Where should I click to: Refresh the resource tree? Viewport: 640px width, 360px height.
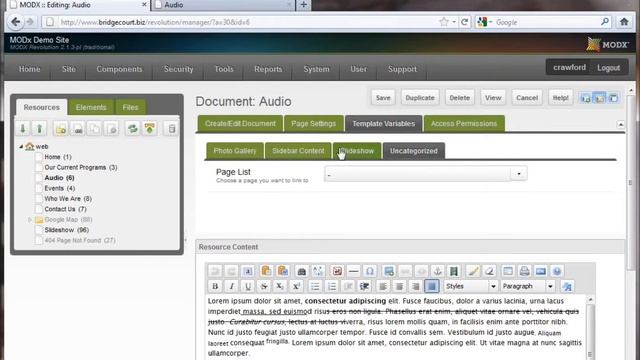pyautogui.click(x=133, y=129)
